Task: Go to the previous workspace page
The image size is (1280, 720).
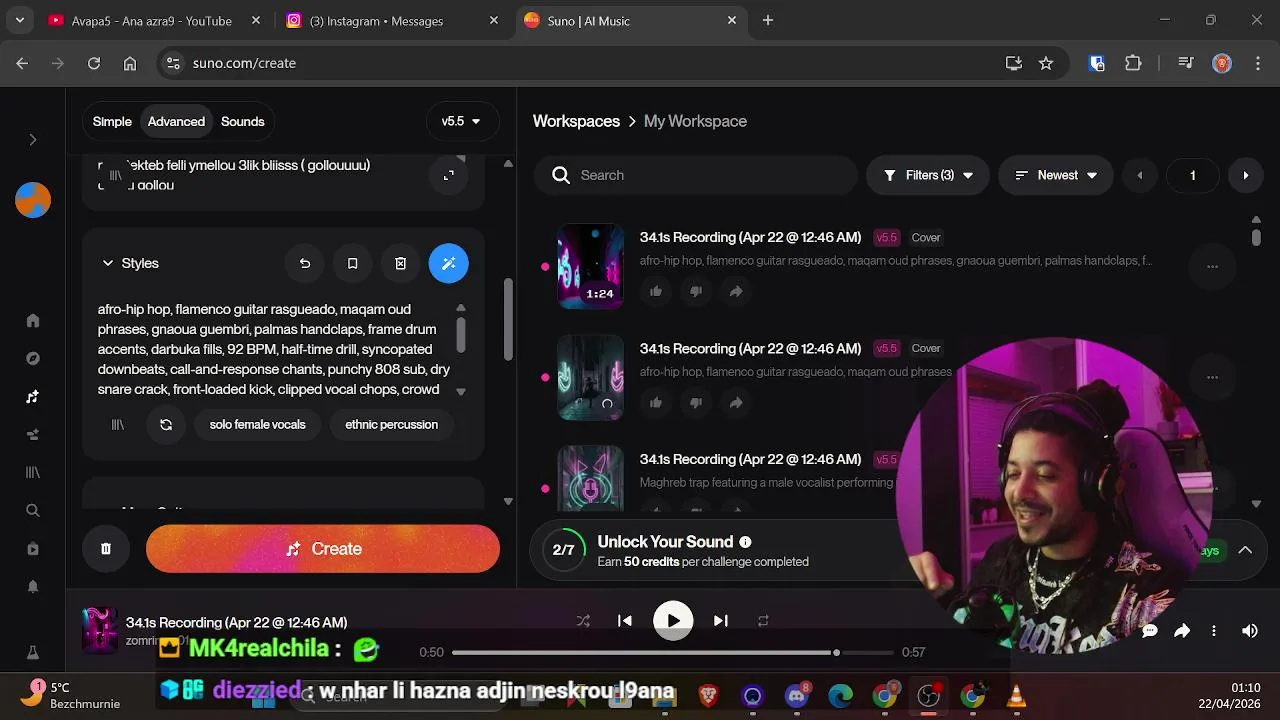Action: point(1139,175)
